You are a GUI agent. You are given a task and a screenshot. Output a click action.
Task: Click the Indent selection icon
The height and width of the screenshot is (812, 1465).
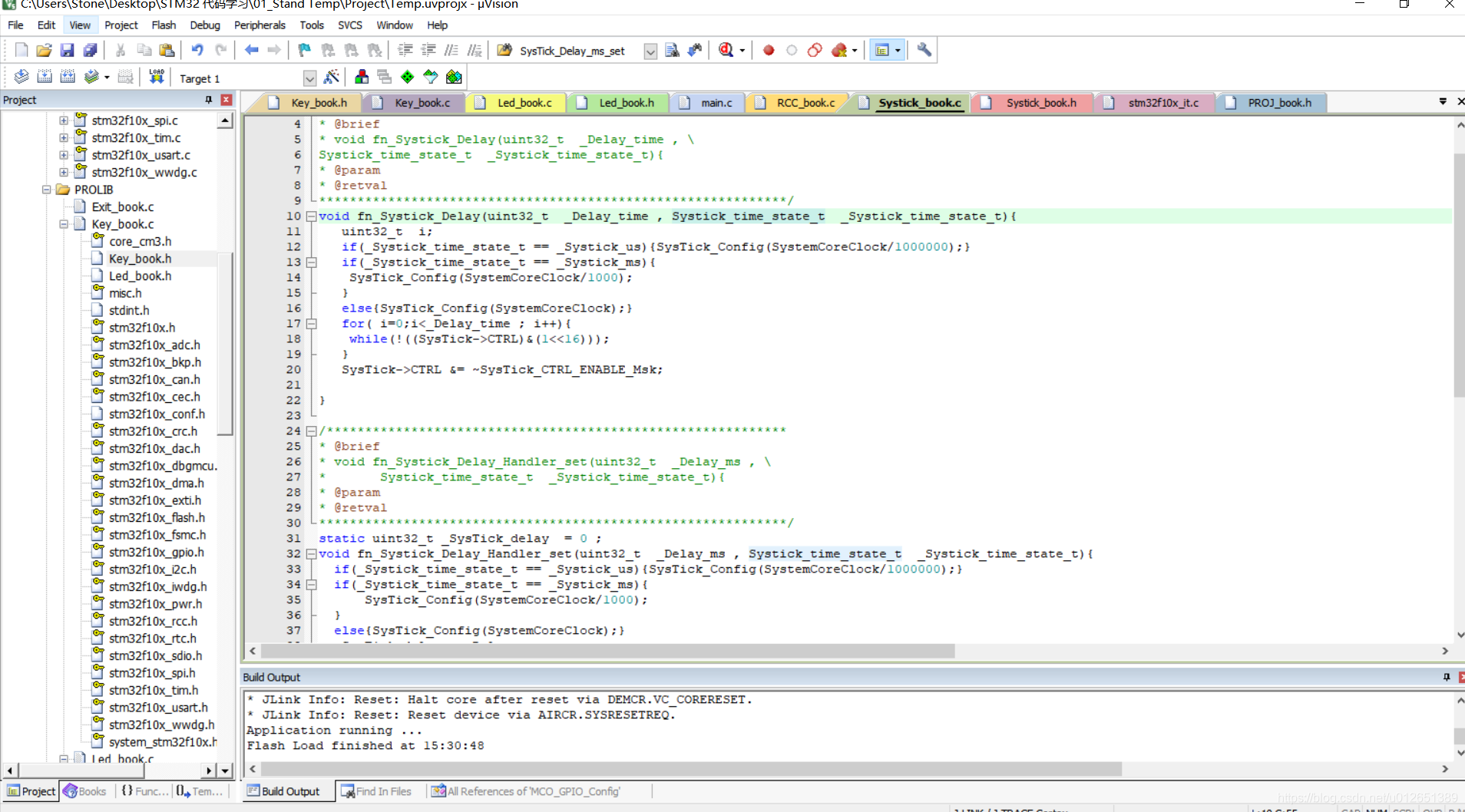[x=405, y=51]
